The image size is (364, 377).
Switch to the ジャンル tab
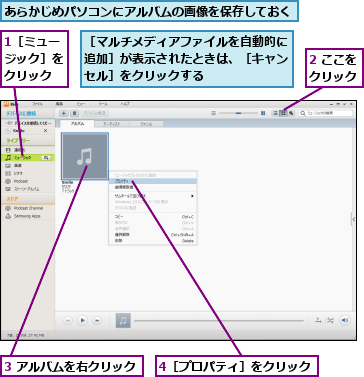pyautogui.click(x=146, y=124)
